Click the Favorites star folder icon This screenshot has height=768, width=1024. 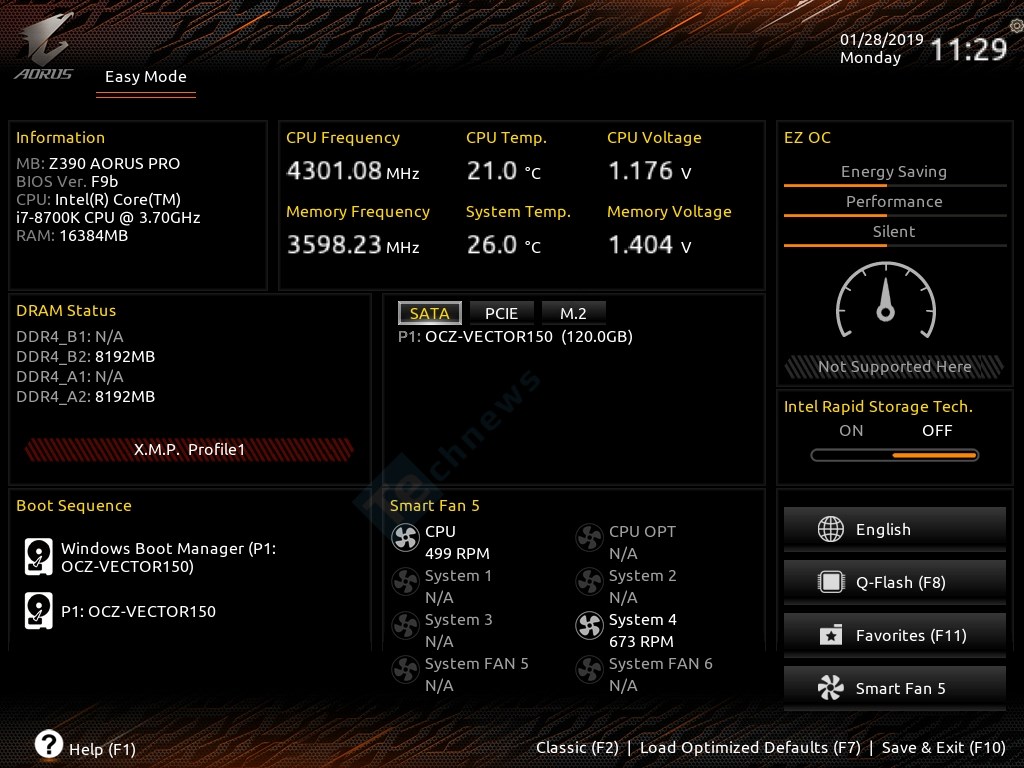pyautogui.click(x=831, y=635)
